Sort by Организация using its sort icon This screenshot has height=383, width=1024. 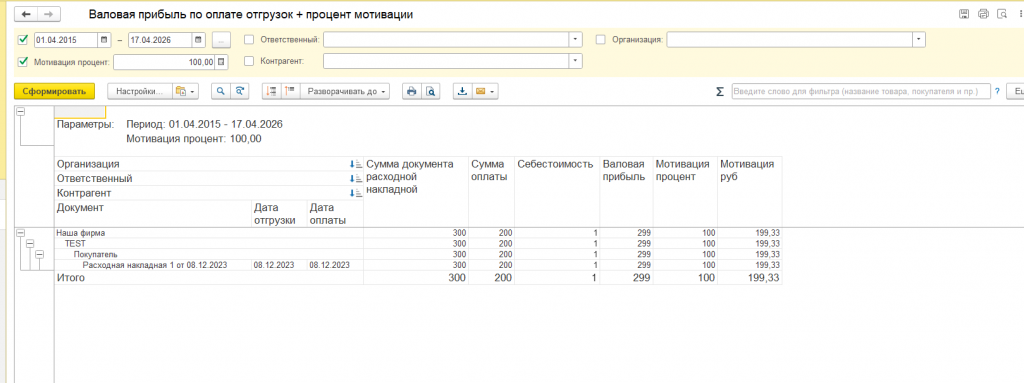coord(355,164)
